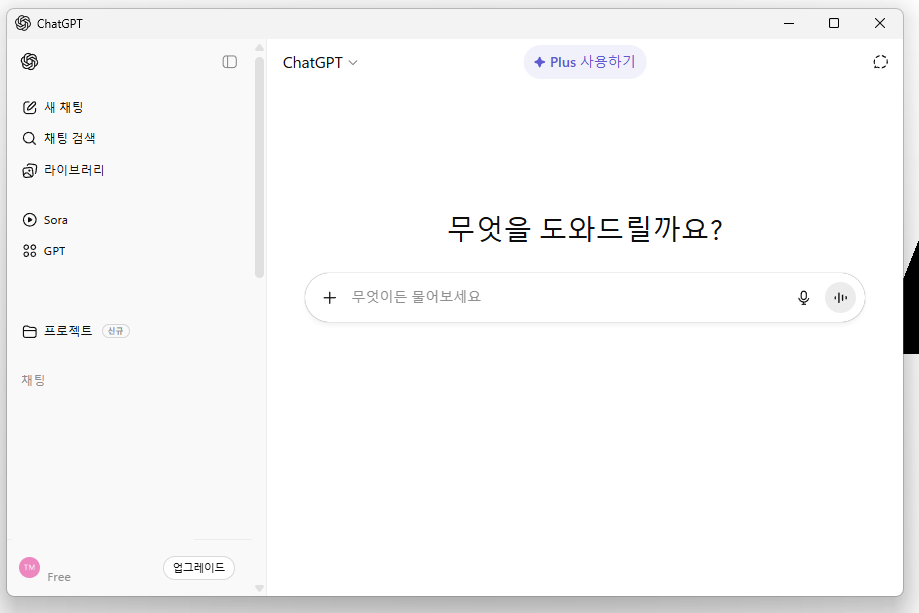
Task: Click the four-circles icon beside GPT
Action: point(29,251)
